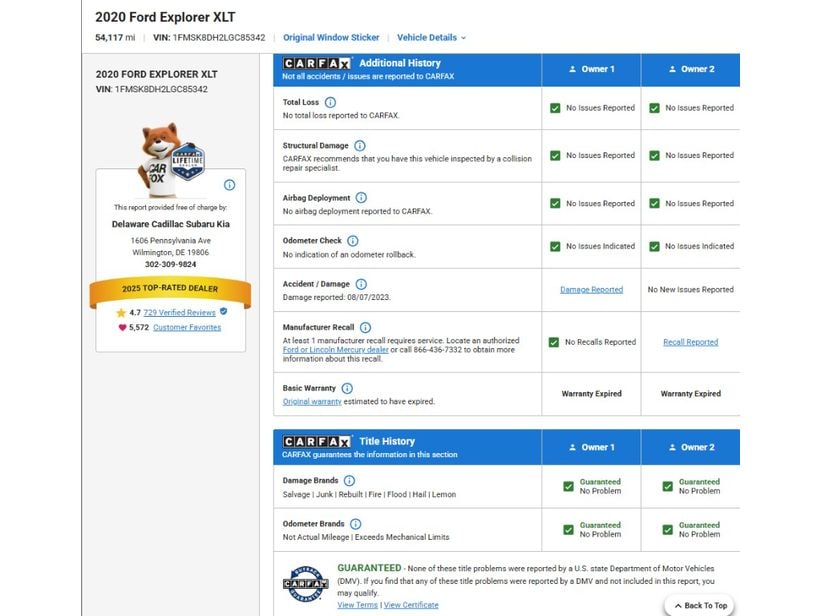822x616 pixels.
Task: Click Odometer Check Owner 1 green checkmark
Action: pyautogui.click(x=555, y=246)
